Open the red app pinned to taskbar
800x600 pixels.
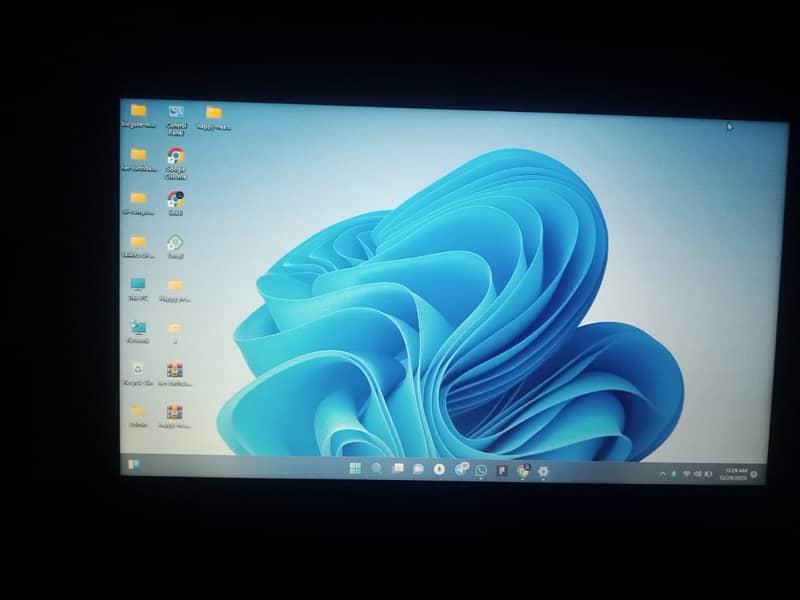coord(502,471)
